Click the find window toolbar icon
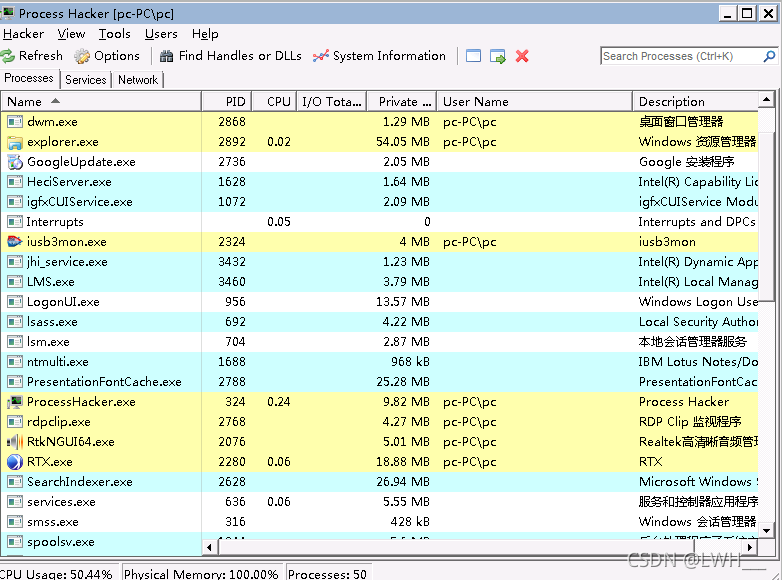Screen dimensions: 782x580 tap(473, 56)
